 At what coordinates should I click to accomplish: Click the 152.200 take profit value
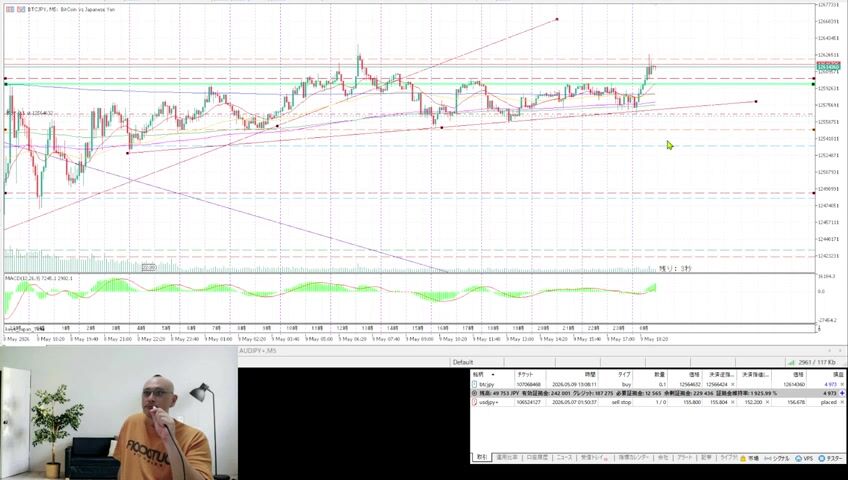click(x=753, y=402)
